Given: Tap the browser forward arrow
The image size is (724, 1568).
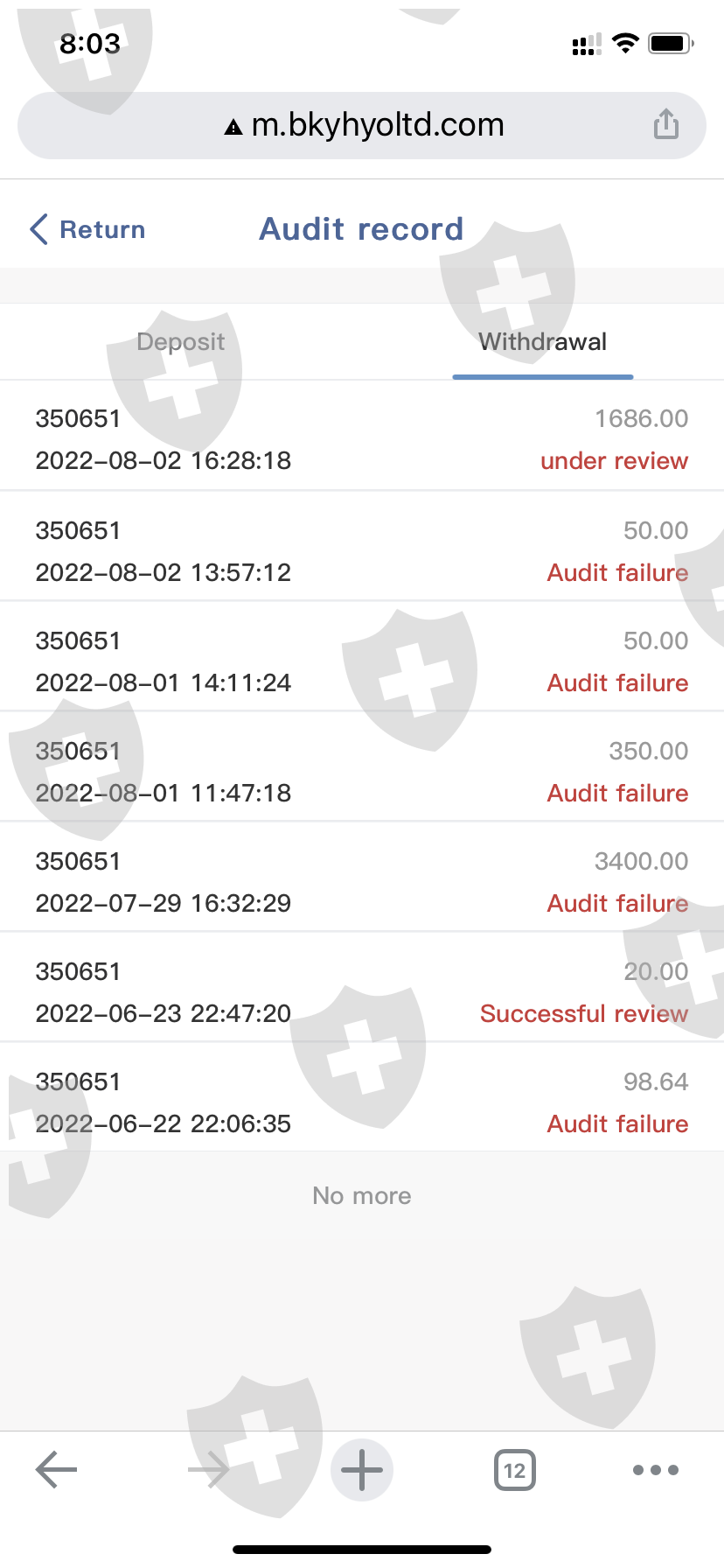Looking at the screenshot, I should (208, 1470).
